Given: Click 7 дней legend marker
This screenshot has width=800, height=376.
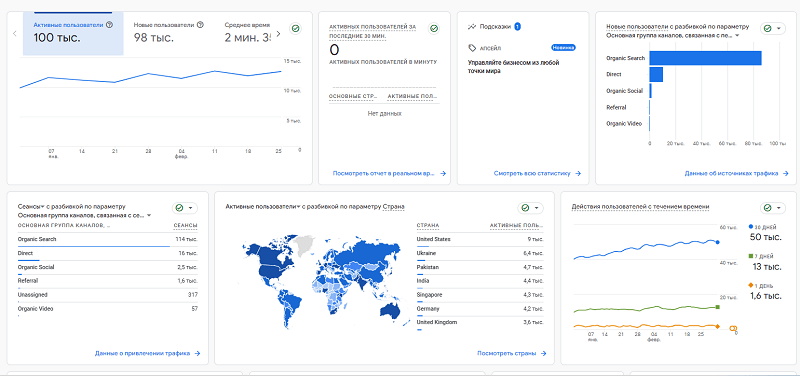Looking at the screenshot, I should click(750, 255).
